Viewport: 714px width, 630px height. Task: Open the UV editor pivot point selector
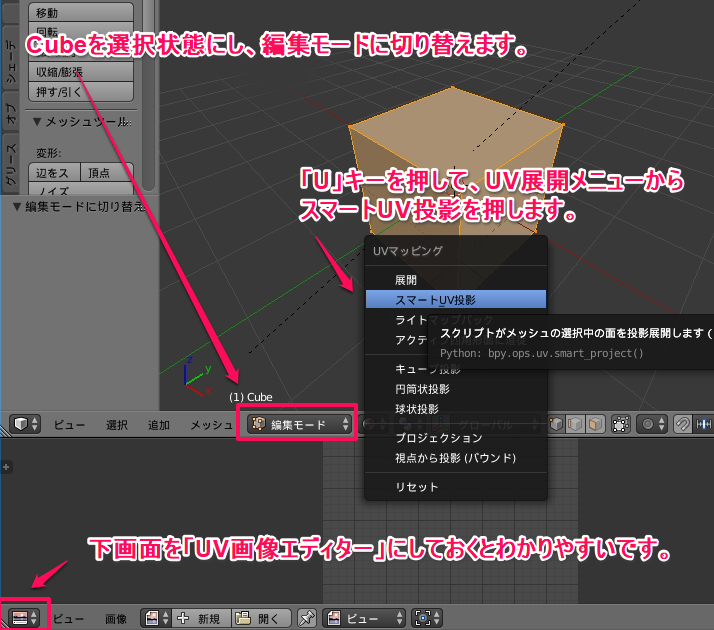coord(427,618)
